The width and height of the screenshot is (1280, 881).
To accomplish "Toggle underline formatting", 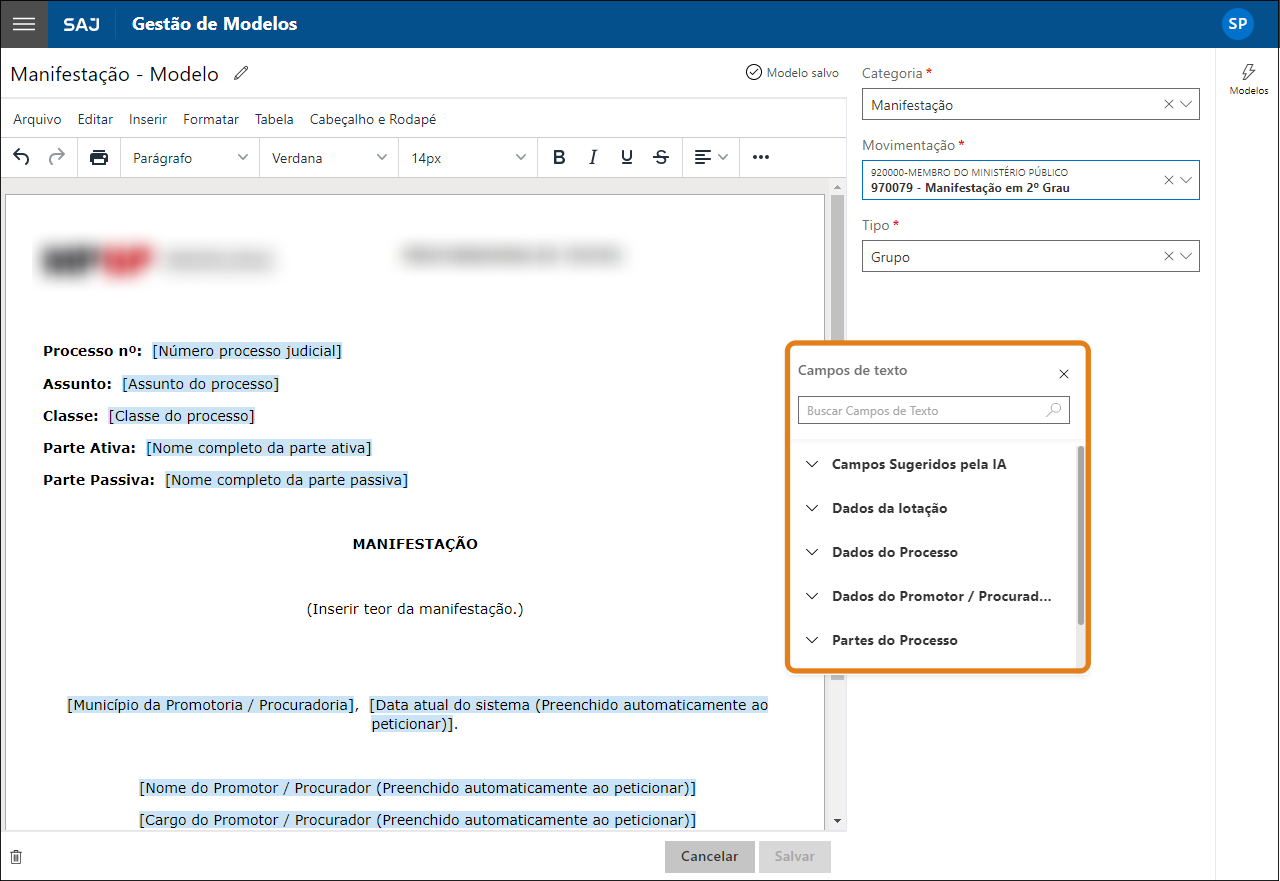I will click(627, 157).
